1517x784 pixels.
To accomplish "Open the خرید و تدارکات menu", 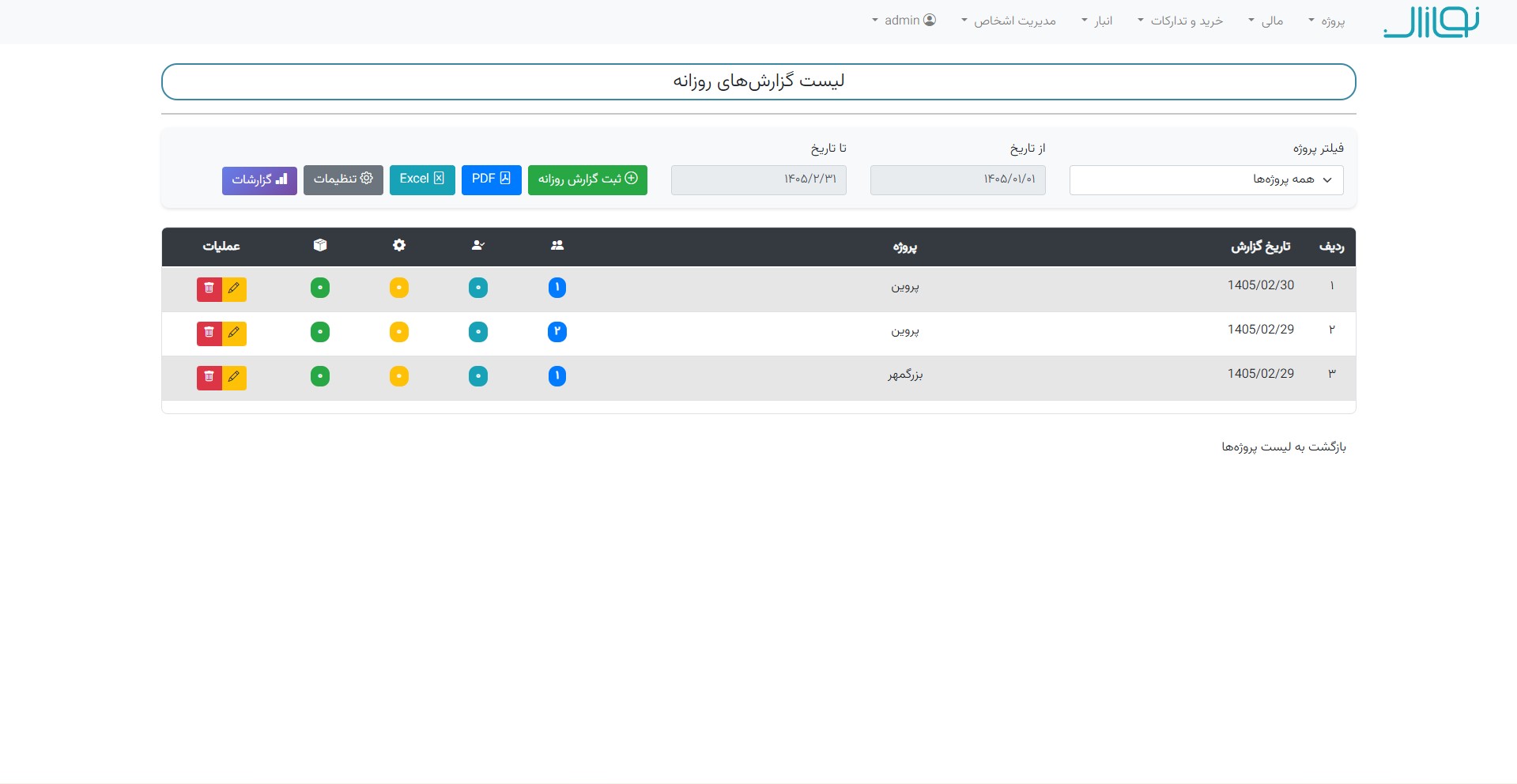I will click(1180, 21).
